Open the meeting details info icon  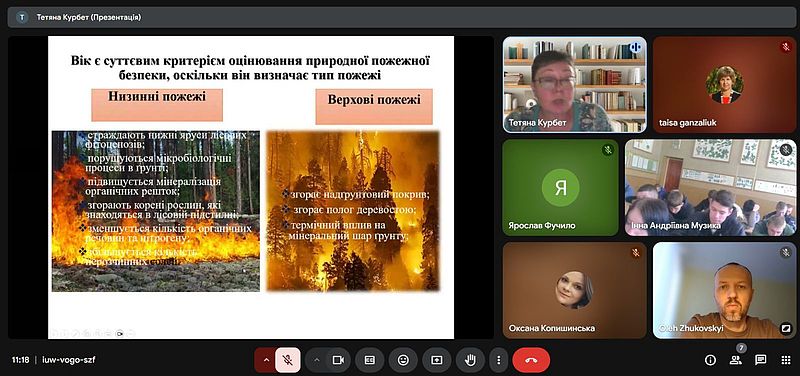tap(710, 360)
